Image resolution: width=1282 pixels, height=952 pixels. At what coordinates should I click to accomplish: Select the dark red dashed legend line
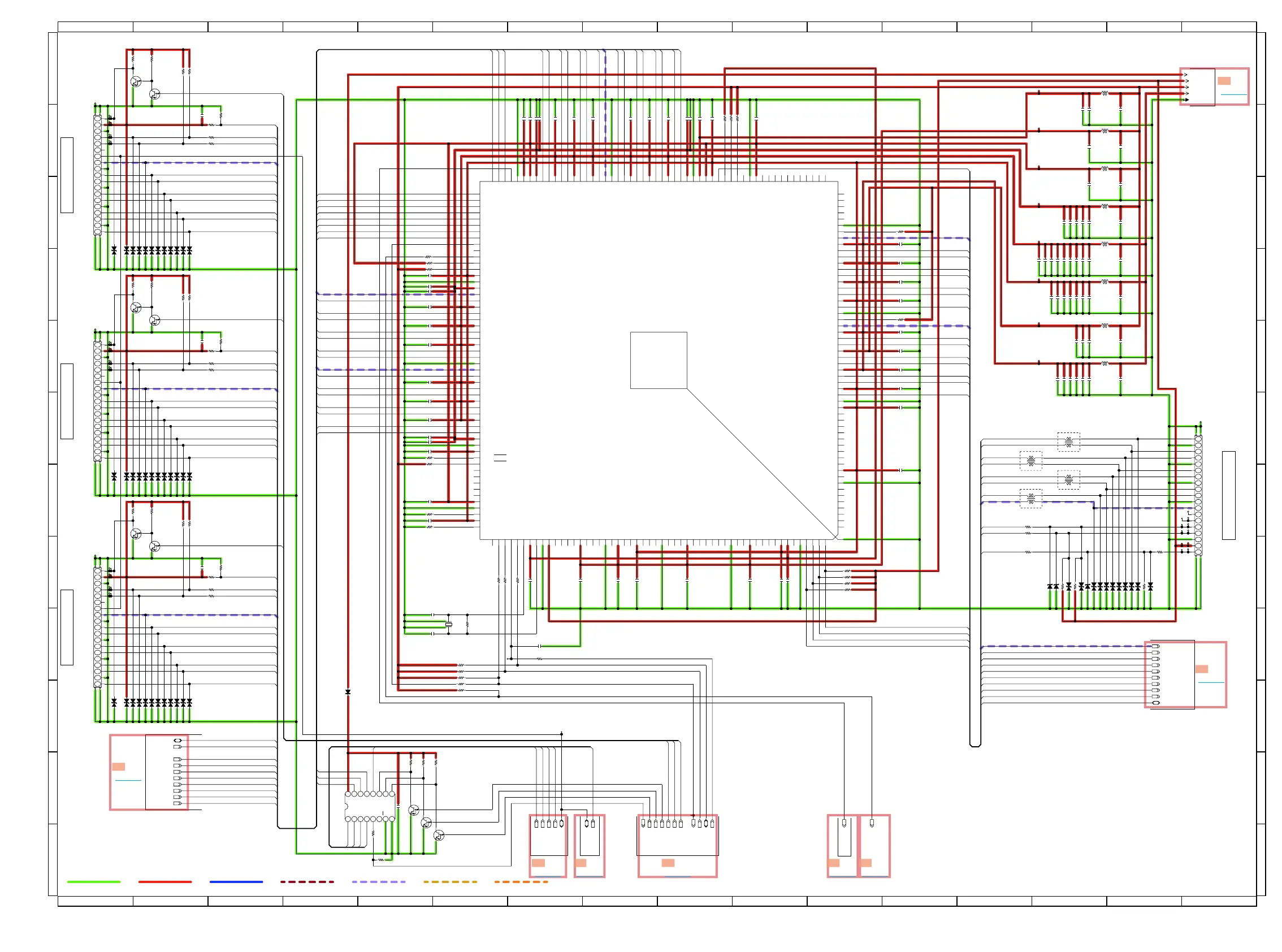click(x=307, y=882)
